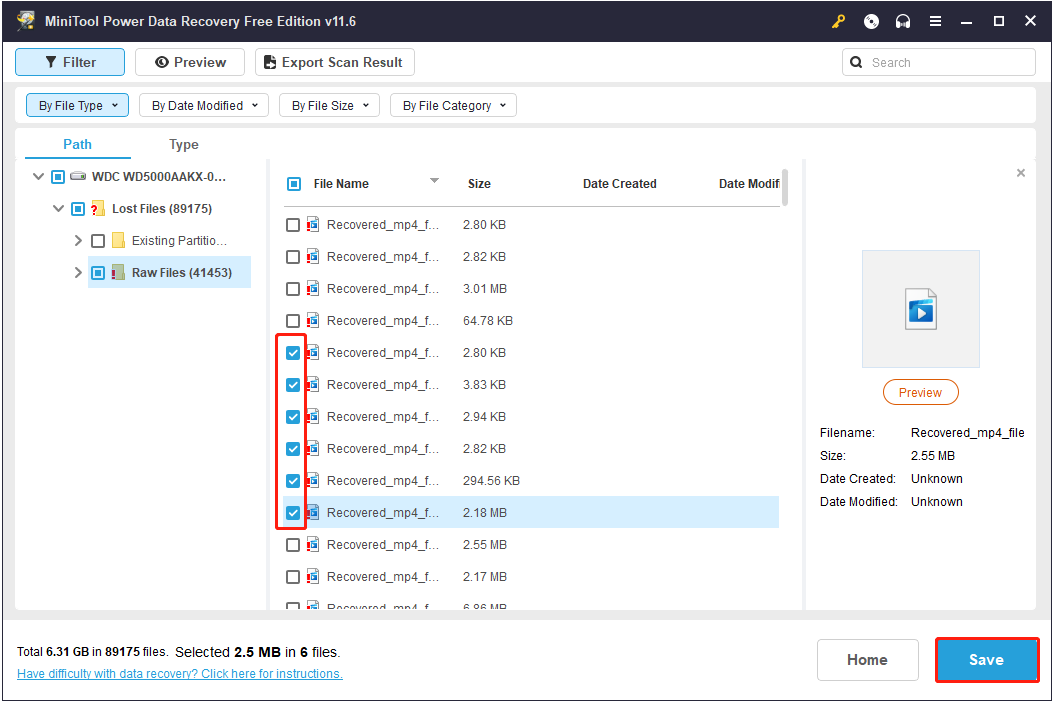Viewport: 1054px width, 704px height.
Task: Expand the Existing Partition tree node
Action: pyautogui.click(x=78, y=241)
